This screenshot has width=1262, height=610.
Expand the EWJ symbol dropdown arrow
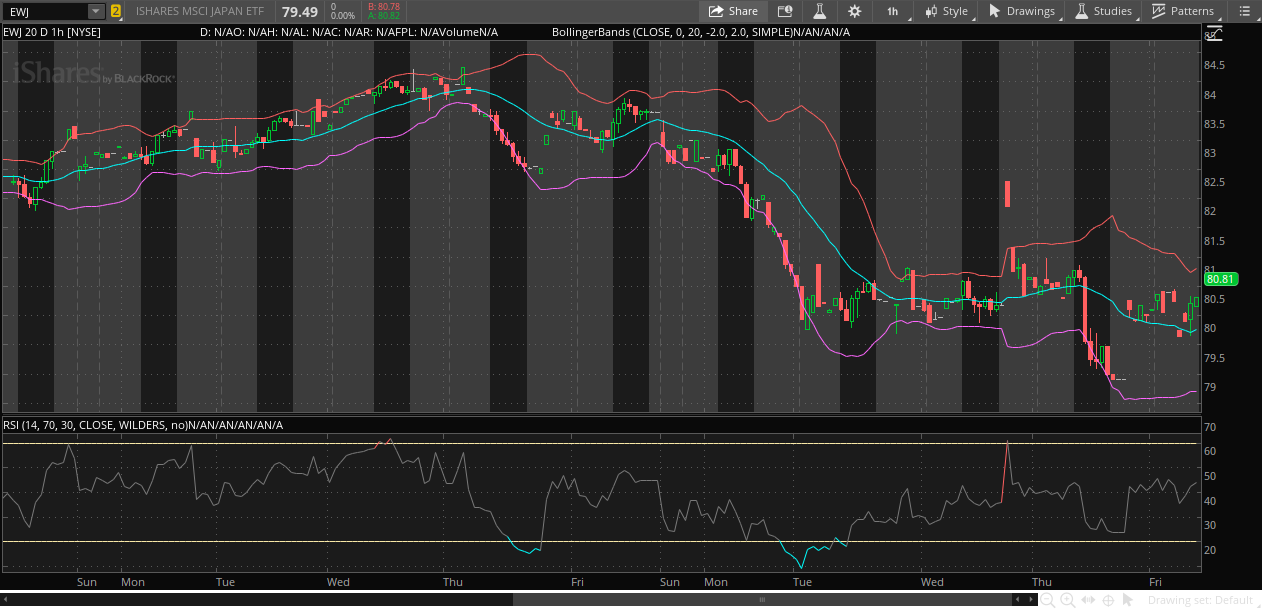[x=95, y=12]
